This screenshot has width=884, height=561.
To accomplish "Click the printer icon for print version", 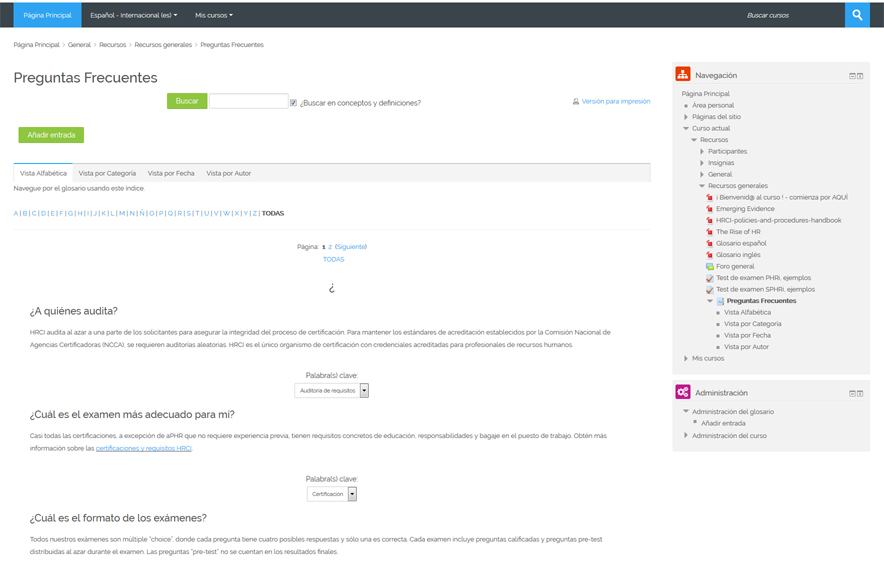I will (576, 101).
